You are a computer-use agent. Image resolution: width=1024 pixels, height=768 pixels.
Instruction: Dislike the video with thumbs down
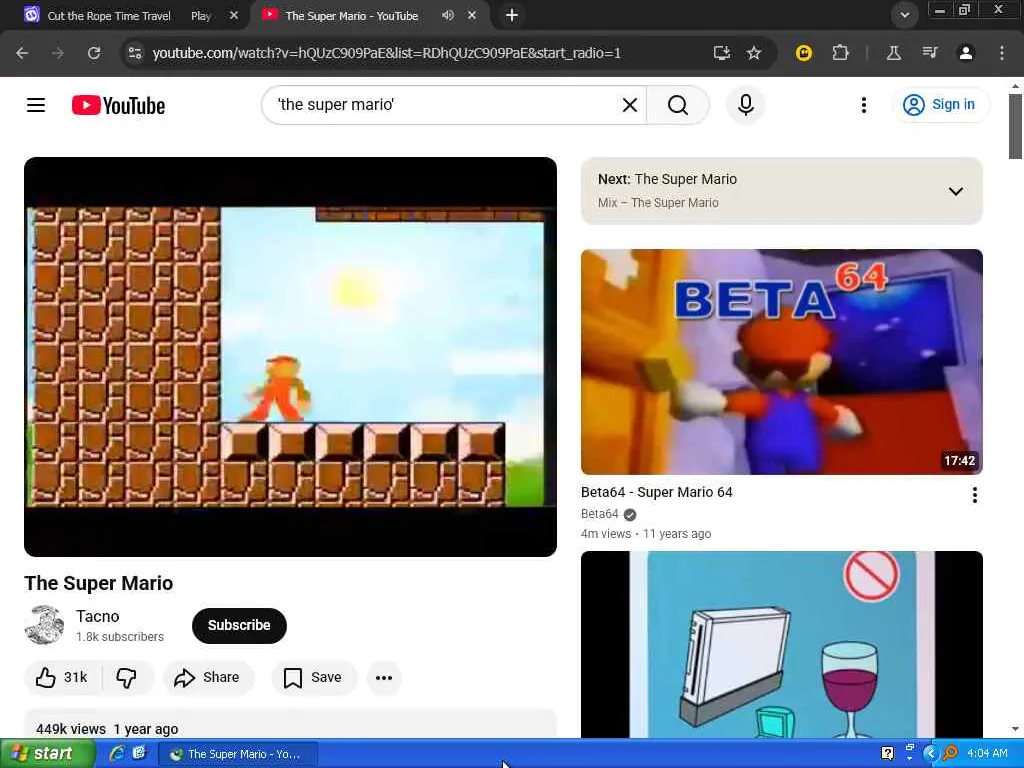point(127,677)
